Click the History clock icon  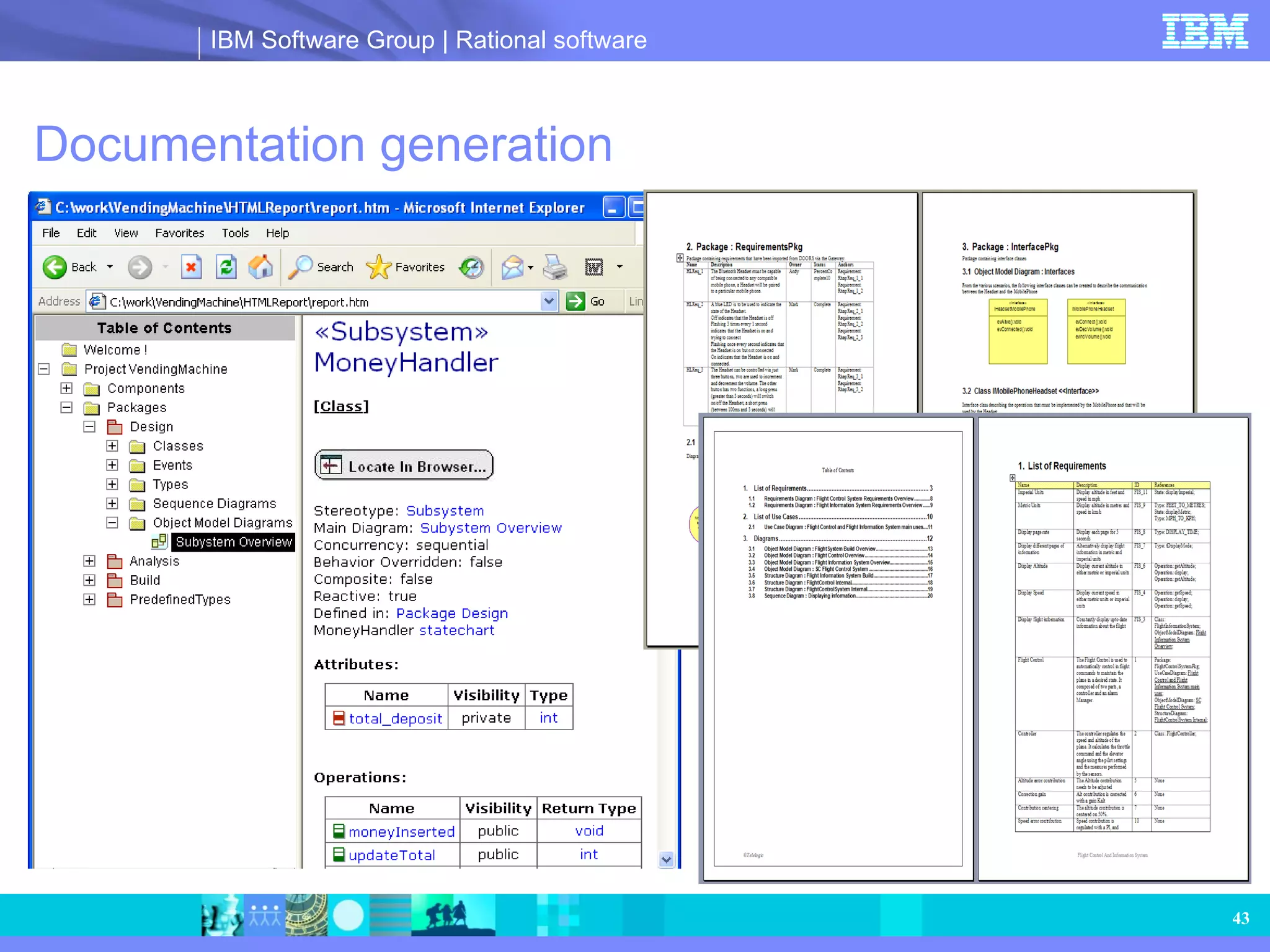(x=471, y=267)
